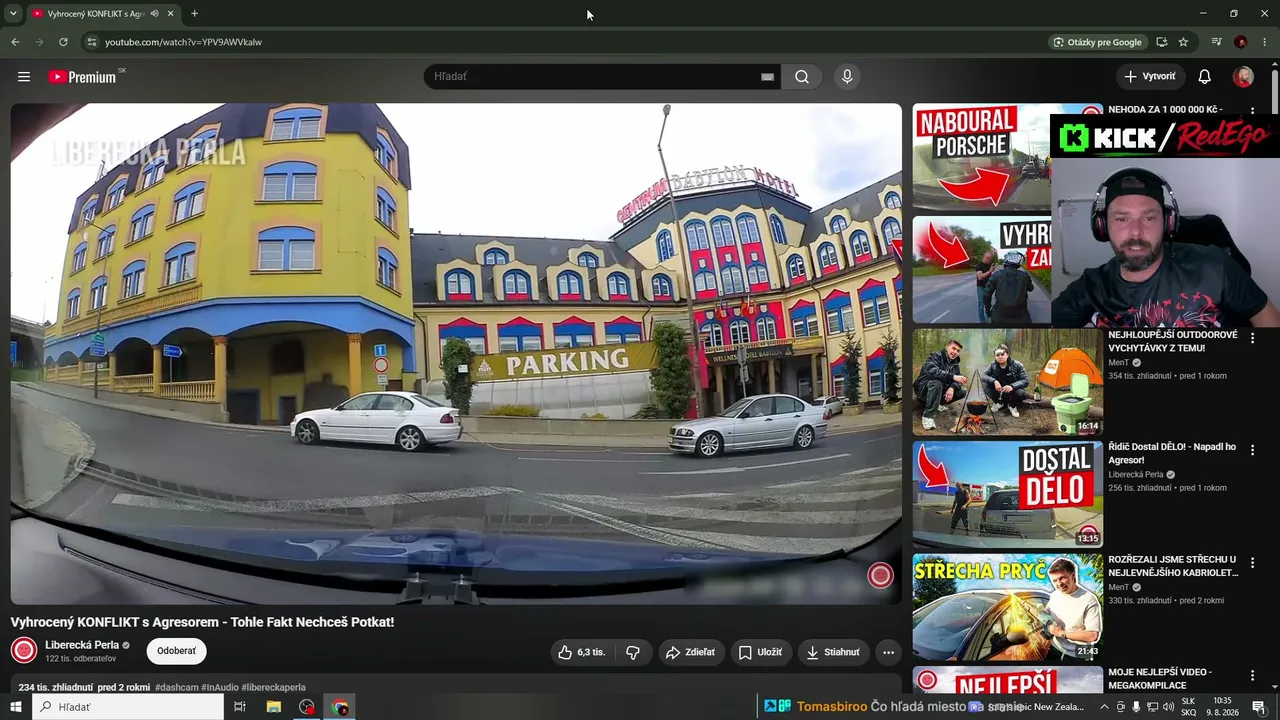This screenshot has height=720, width=1280.
Task: Open the STŘECHA PRYČ video thumbnail
Action: click(x=1007, y=607)
